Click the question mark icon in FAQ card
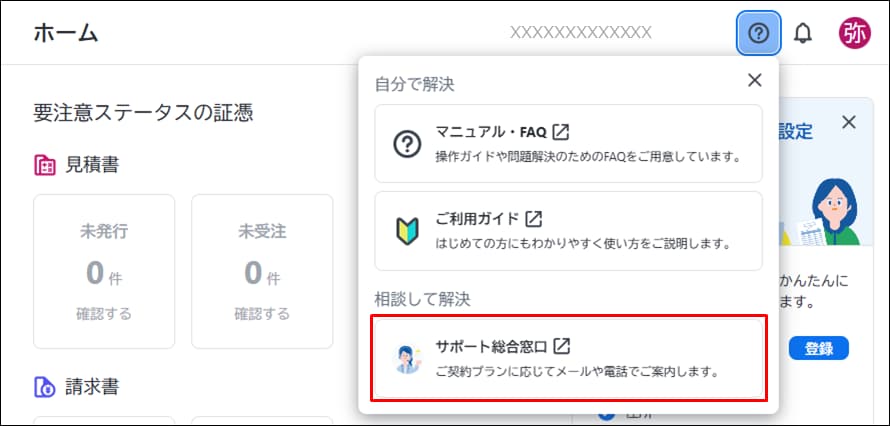This screenshot has width=890, height=426. click(x=407, y=144)
